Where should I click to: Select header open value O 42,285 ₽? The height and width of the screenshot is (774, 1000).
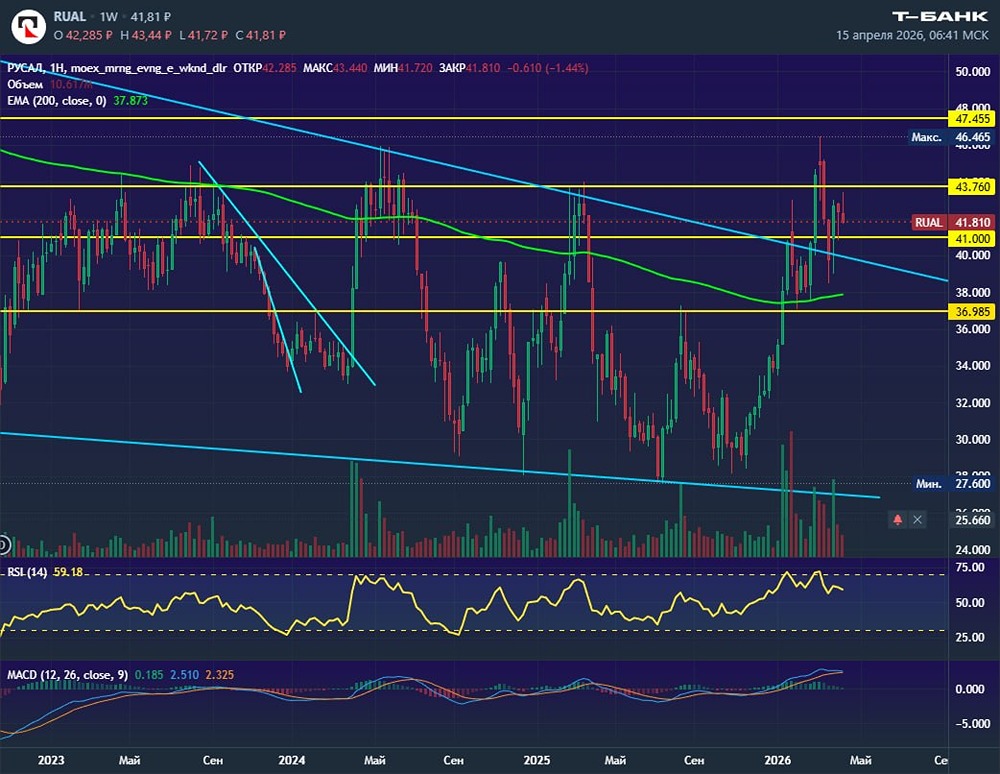83,36
